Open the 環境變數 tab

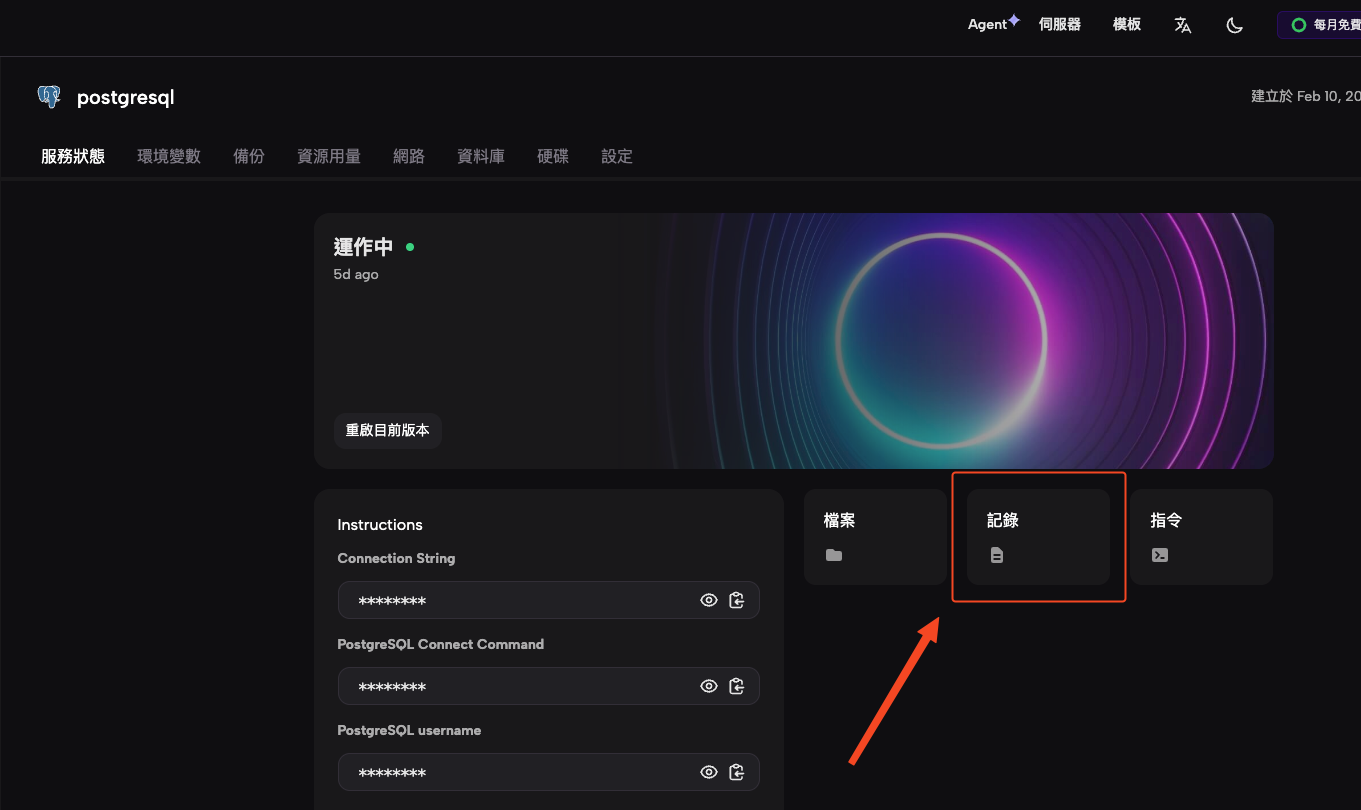(169, 156)
